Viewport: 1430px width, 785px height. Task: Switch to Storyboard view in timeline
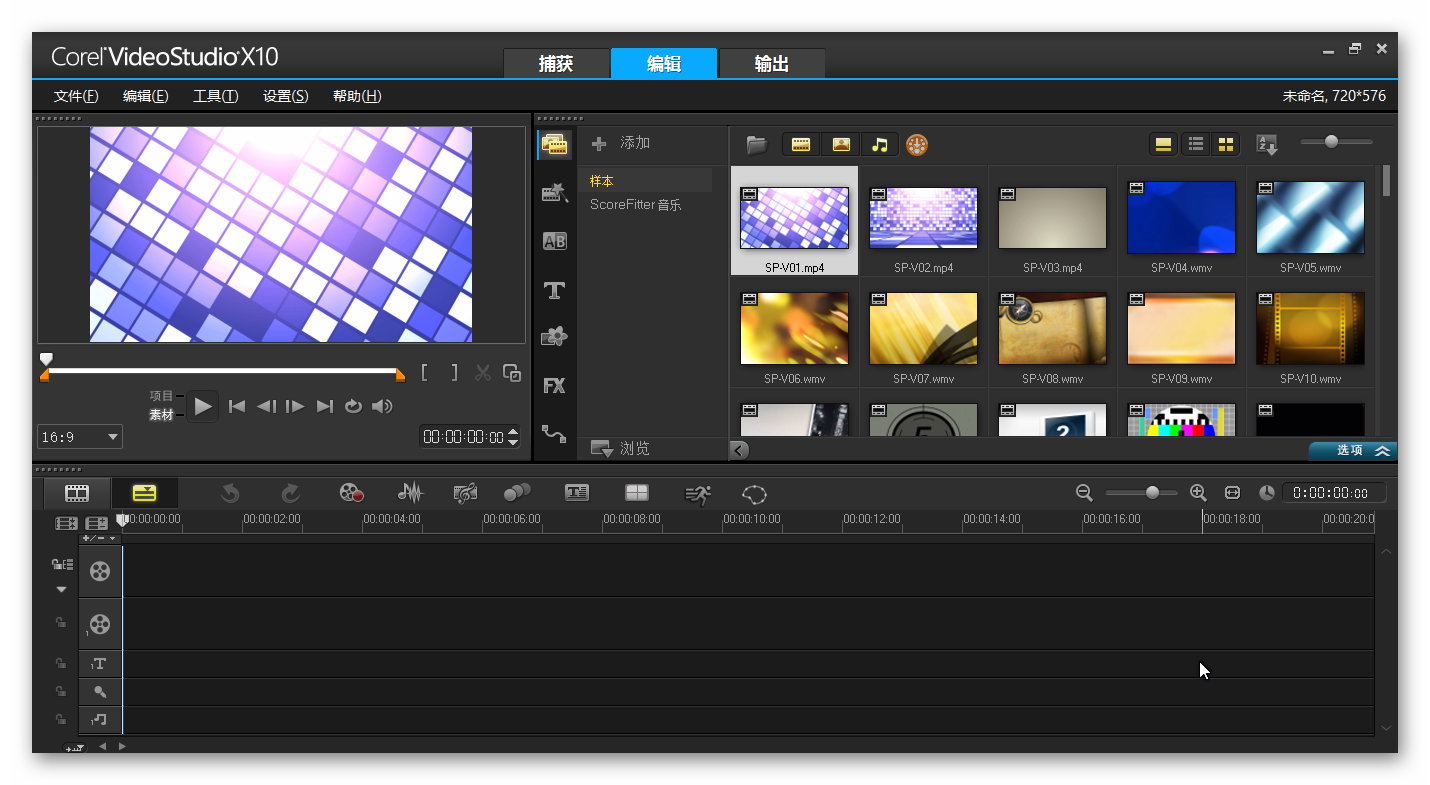[77, 493]
